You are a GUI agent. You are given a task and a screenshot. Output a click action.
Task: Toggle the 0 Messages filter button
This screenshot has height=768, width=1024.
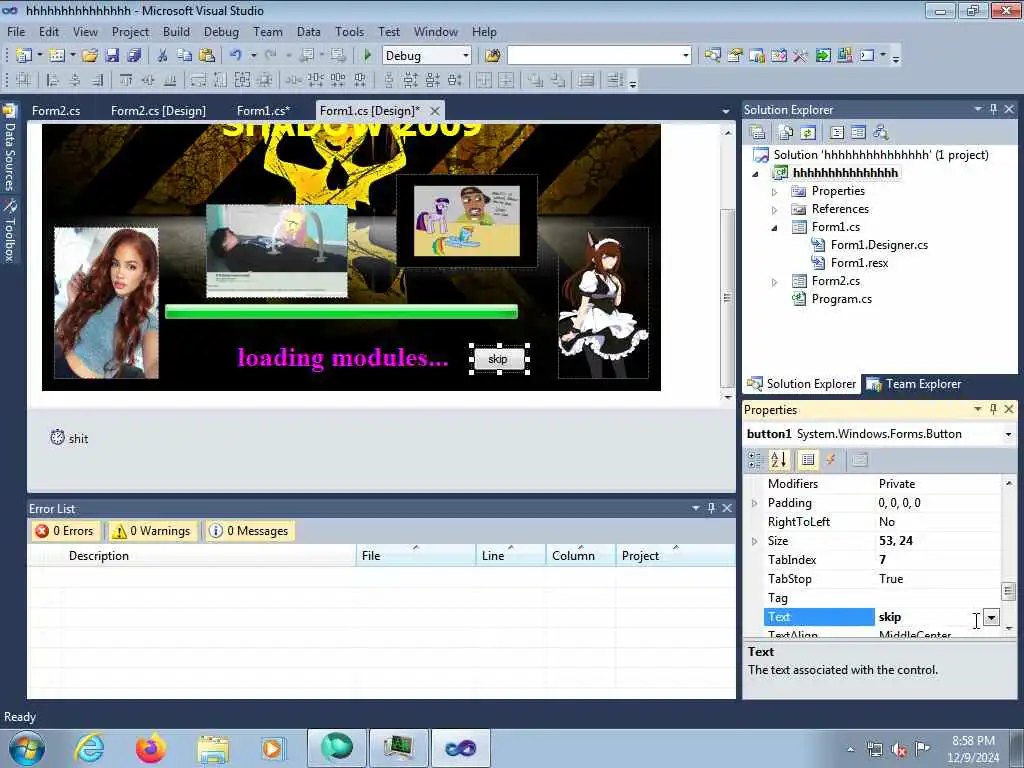click(x=249, y=531)
